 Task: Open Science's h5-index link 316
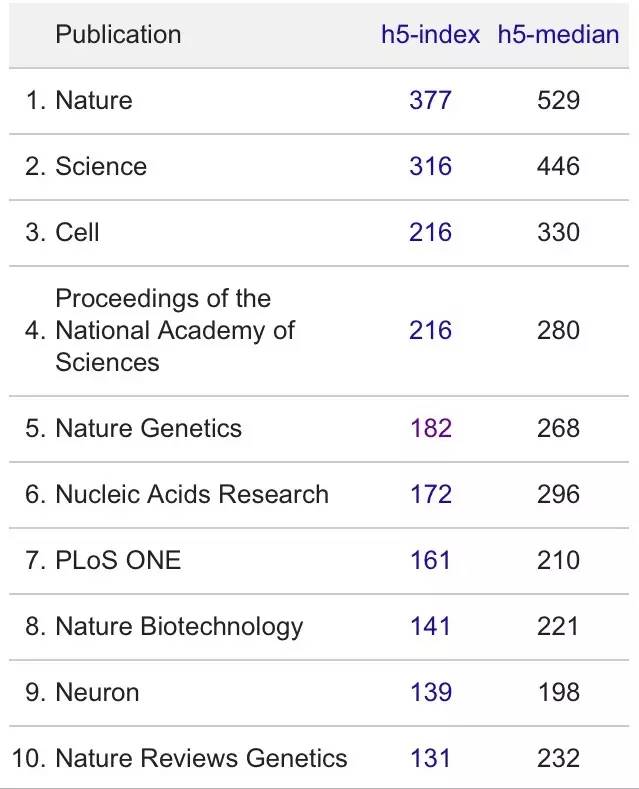tap(430, 166)
